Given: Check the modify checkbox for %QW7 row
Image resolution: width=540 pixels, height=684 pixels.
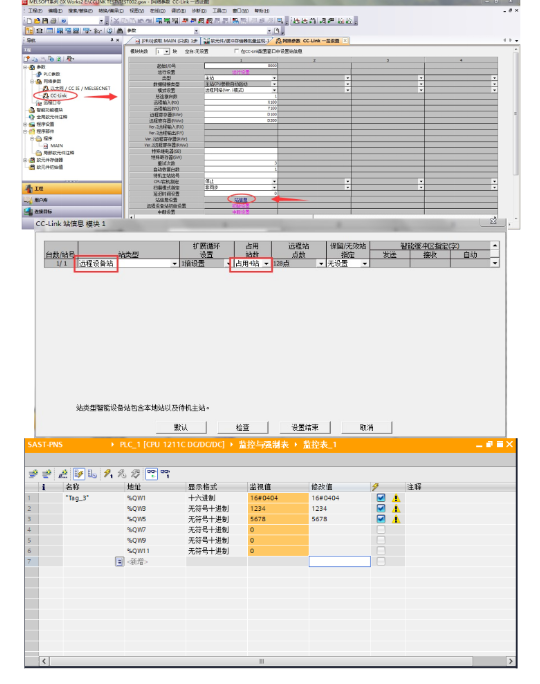Looking at the screenshot, I should (381, 530).
